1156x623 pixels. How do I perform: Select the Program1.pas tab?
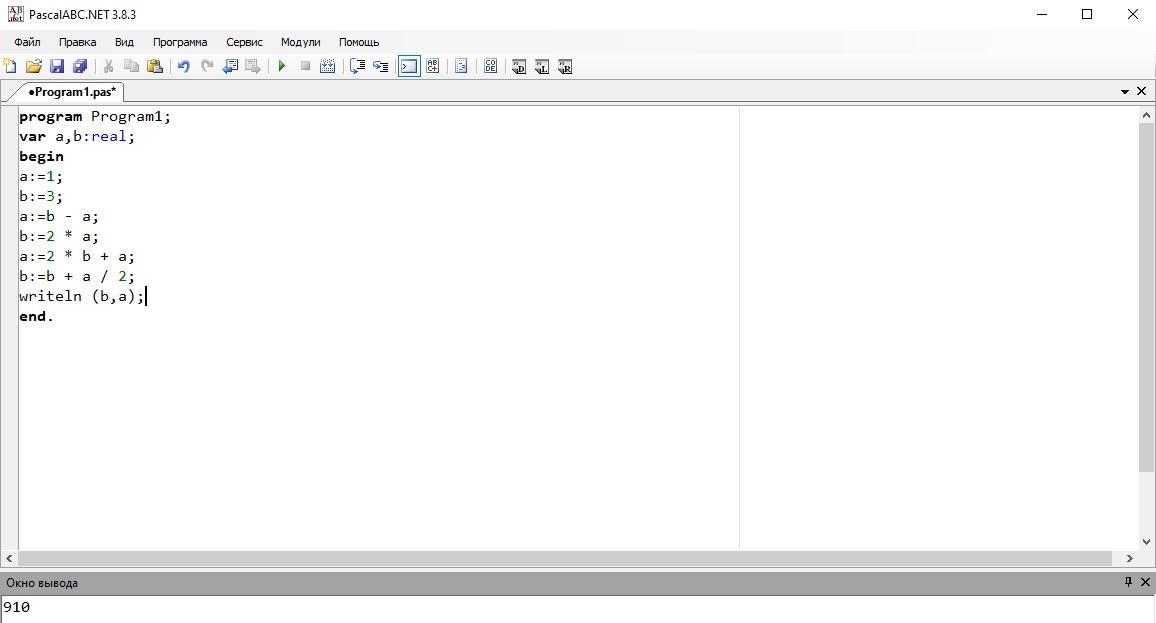coord(72,91)
